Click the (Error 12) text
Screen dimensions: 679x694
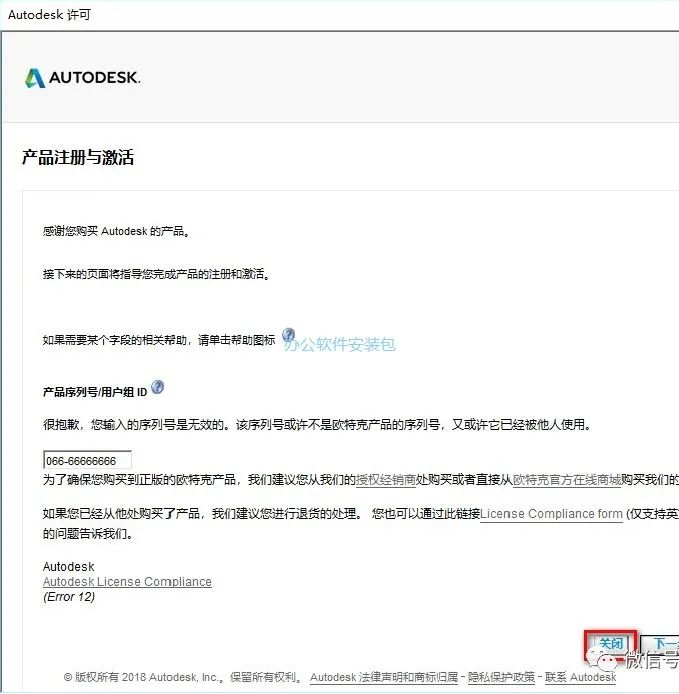click(69, 597)
